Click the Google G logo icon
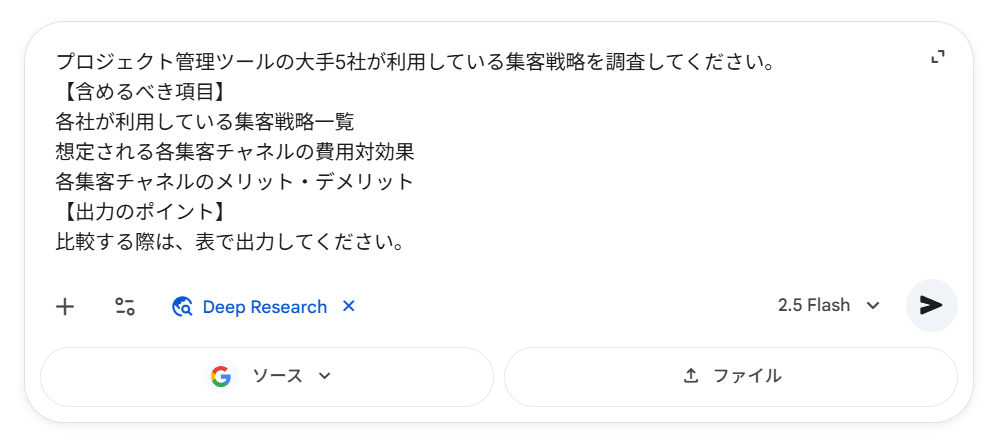This screenshot has width=998, height=444. (x=221, y=376)
